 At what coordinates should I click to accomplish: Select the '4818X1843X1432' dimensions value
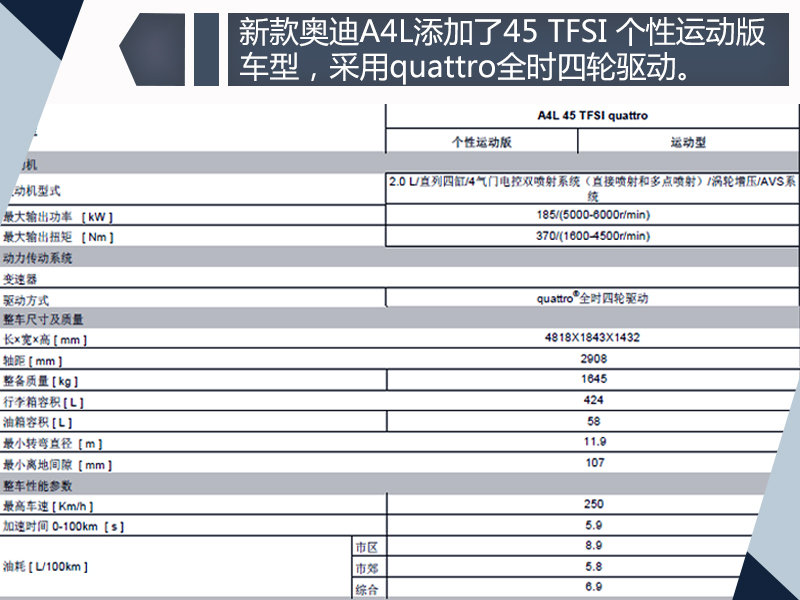[592, 337]
